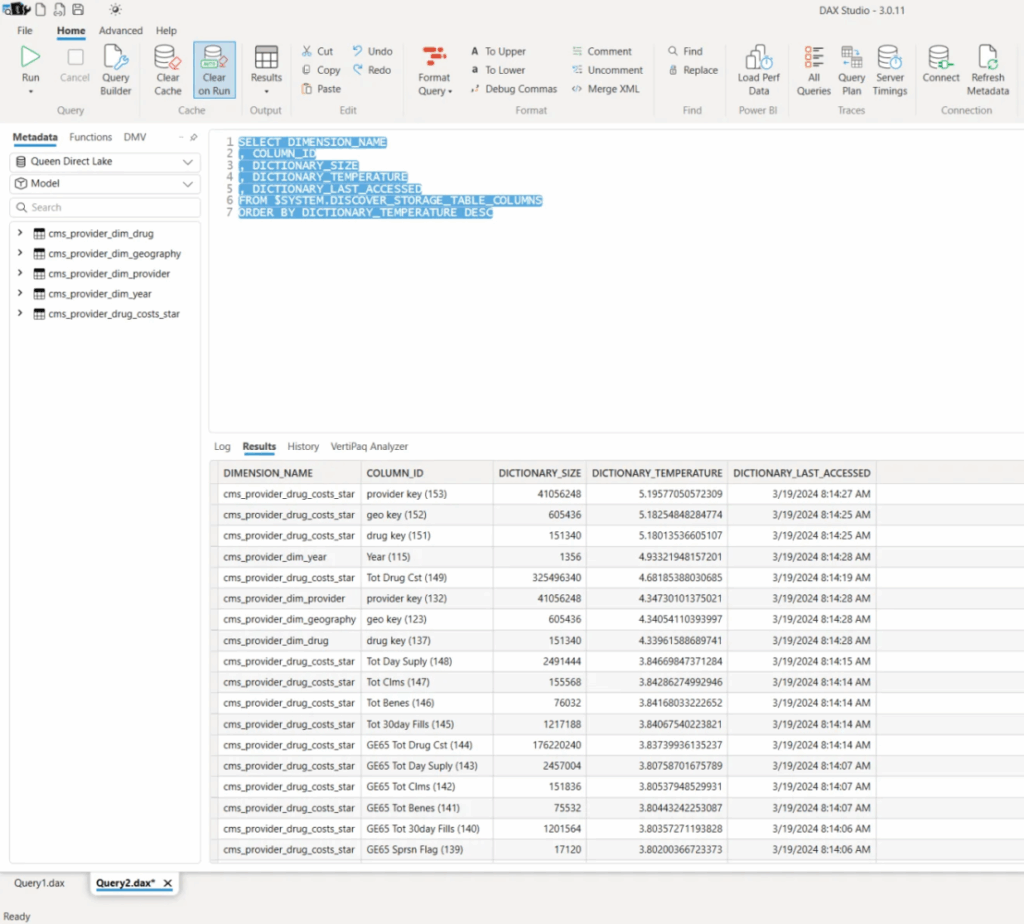
Task: Click the new document icon in title bar
Action: [x=40, y=9]
